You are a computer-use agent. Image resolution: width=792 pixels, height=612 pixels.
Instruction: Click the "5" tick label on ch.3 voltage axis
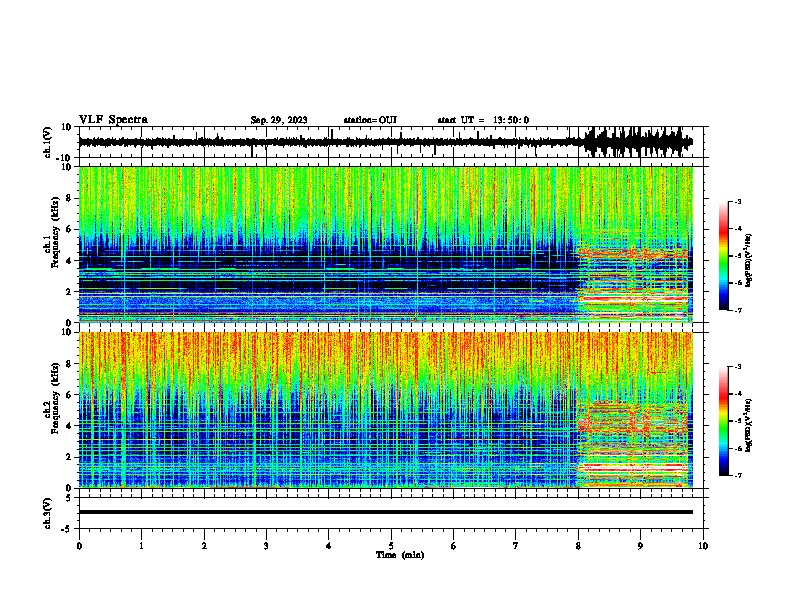coord(69,498)
